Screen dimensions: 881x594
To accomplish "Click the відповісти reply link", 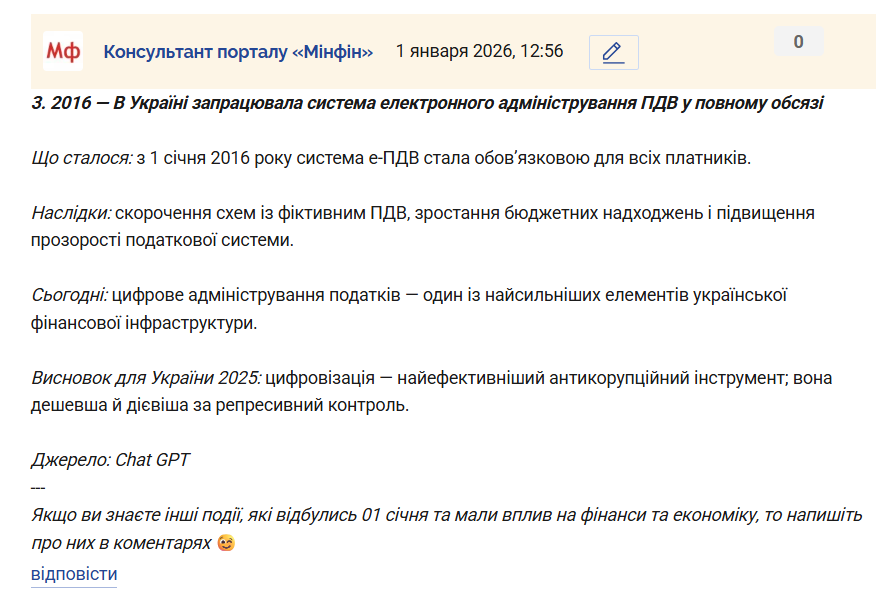I will [74, 574].
